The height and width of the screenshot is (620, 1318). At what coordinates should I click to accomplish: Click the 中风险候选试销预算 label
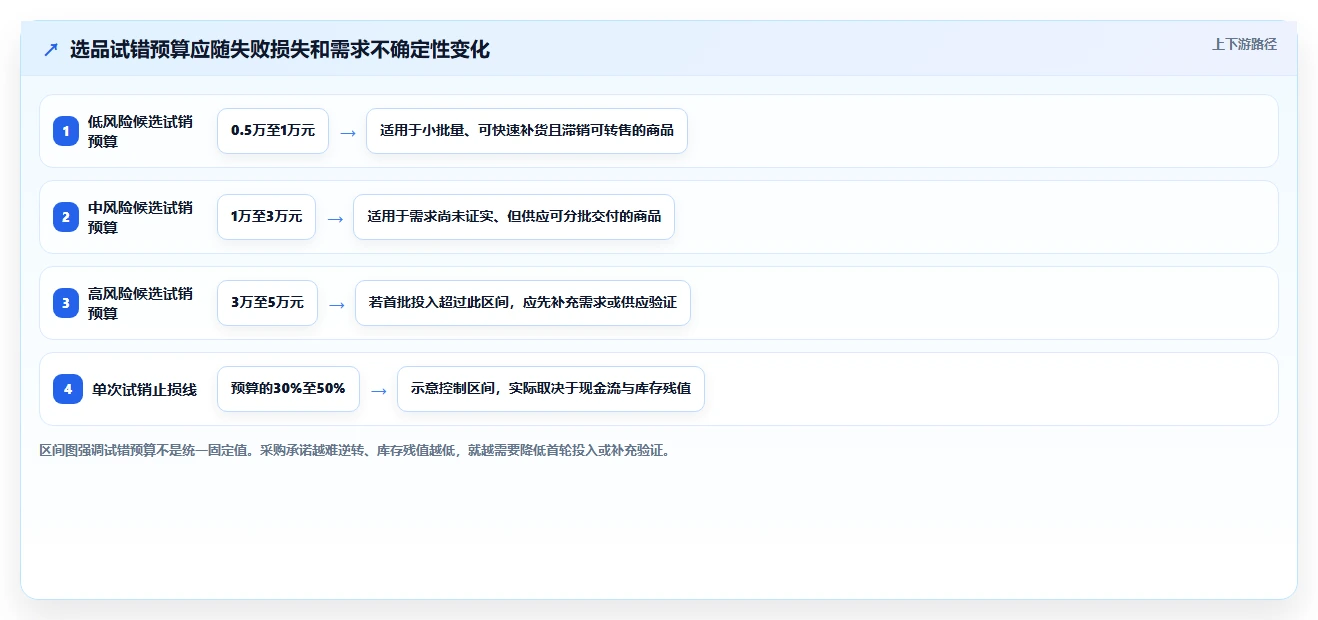point(141,217)
